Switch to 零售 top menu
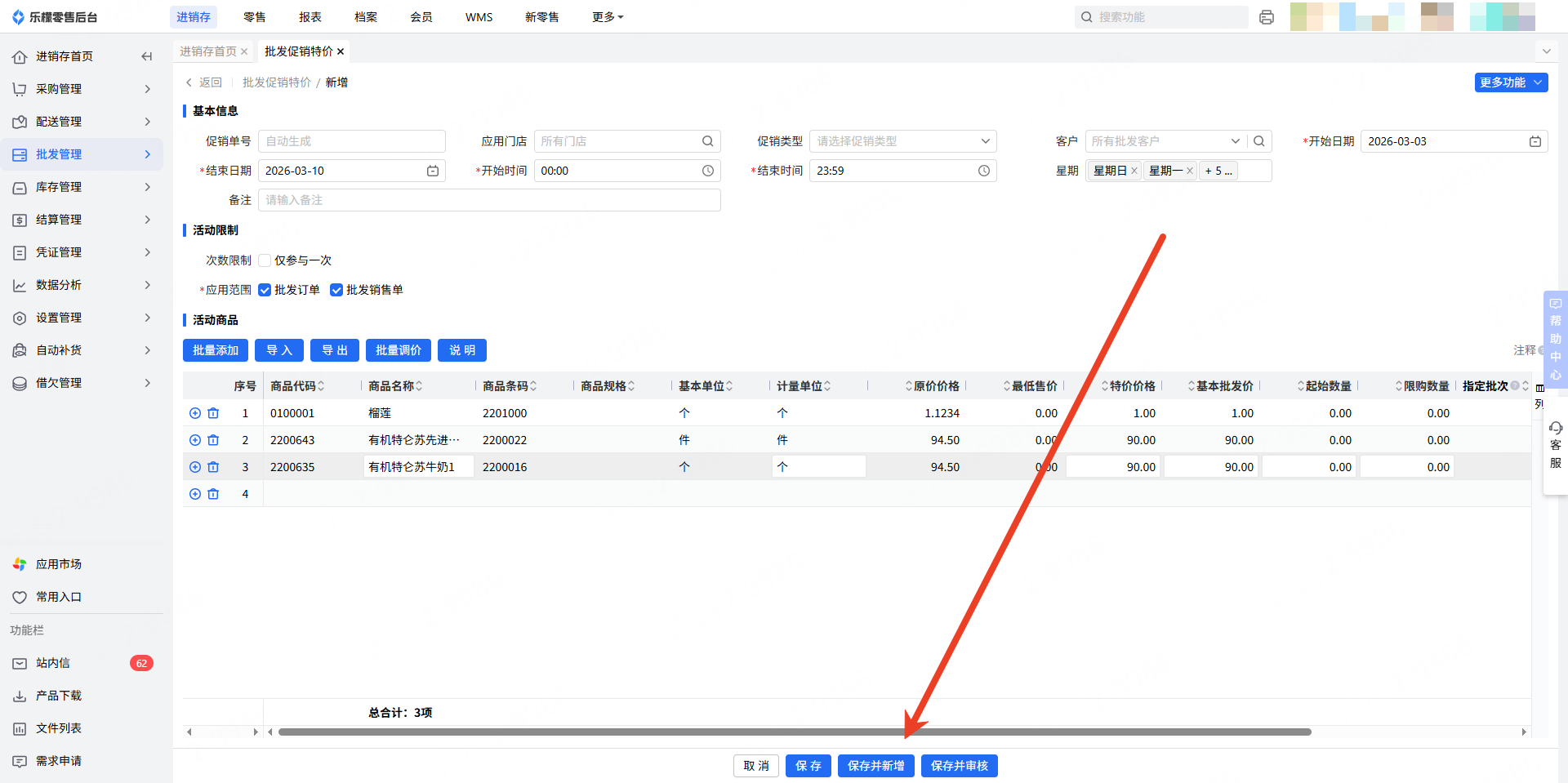This screenshot has width=1568, height=783. click(x=255, y=17)
